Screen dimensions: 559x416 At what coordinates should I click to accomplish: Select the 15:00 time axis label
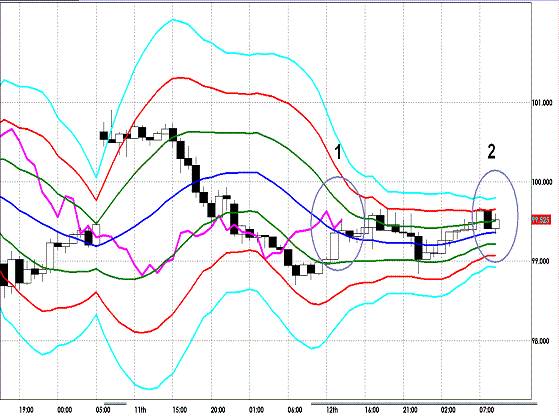[180, 410]
